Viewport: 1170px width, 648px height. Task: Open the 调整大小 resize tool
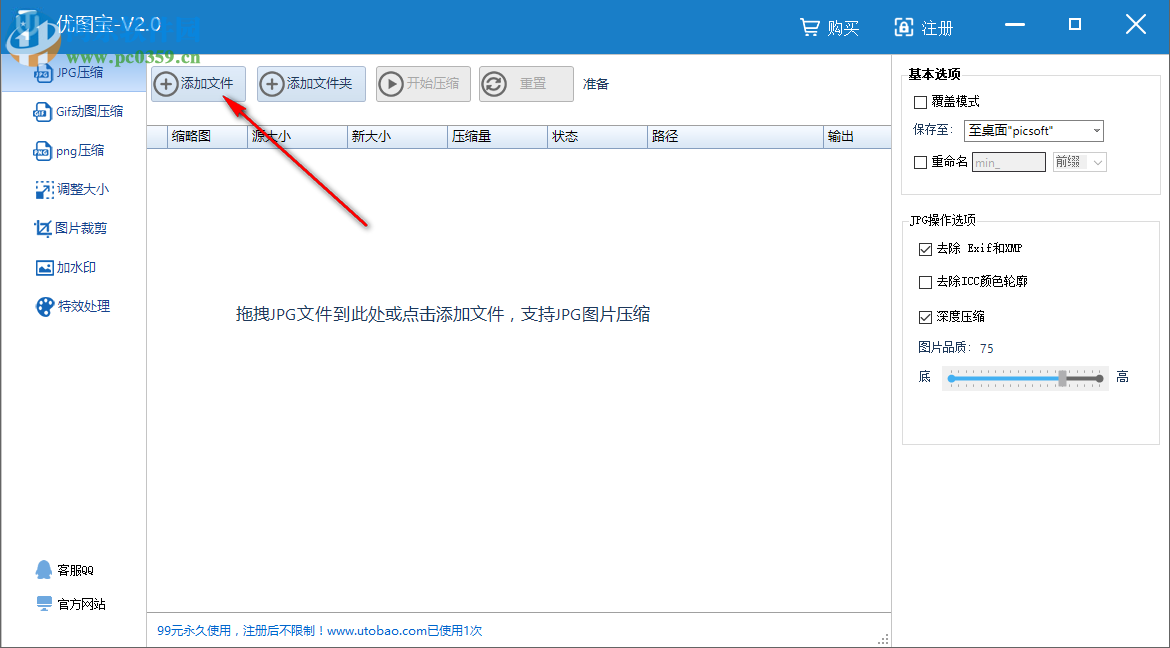click(72, 190)
